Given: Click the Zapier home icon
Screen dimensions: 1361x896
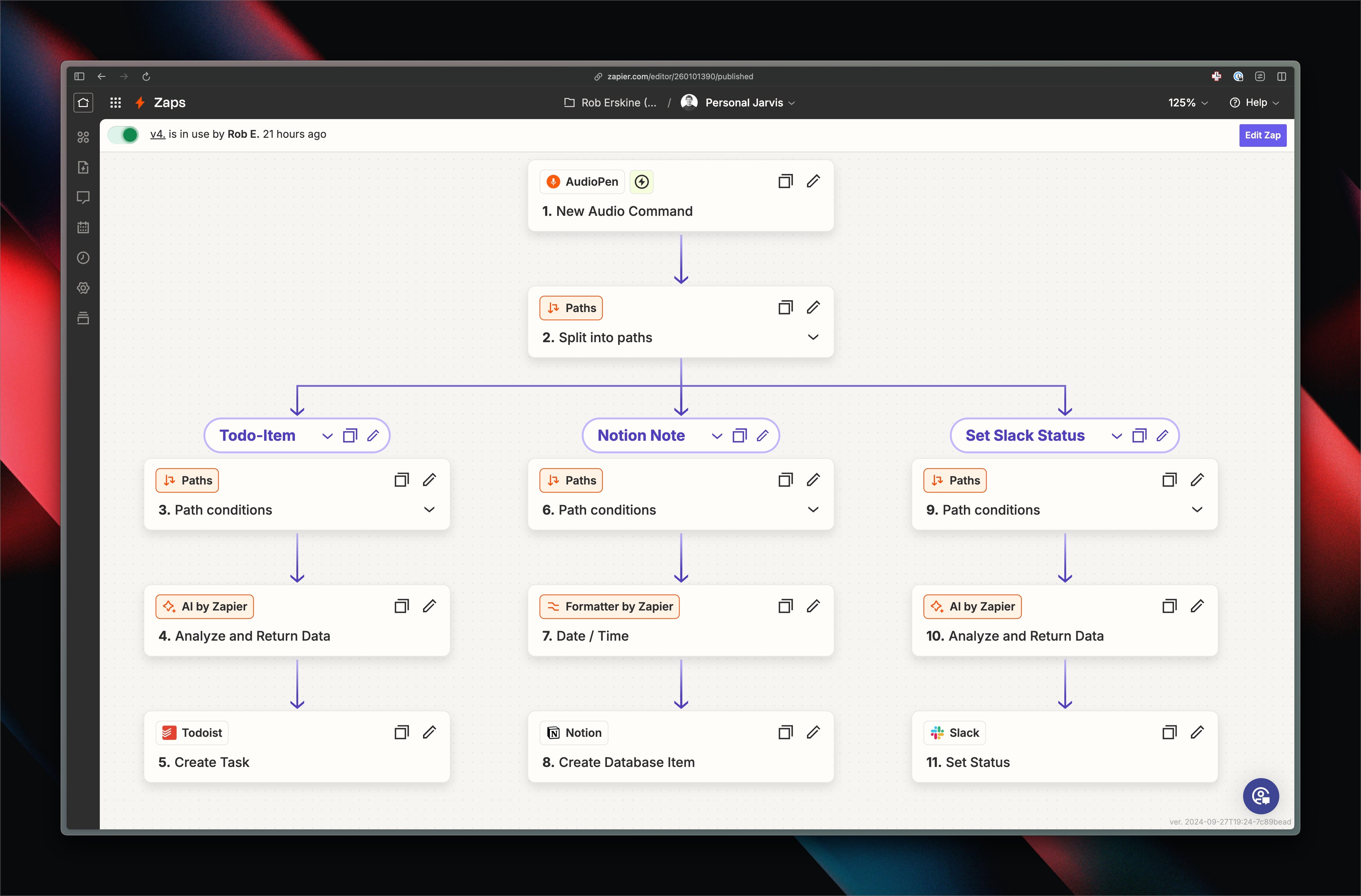Looking at the screenshot, I should point(84,102).
